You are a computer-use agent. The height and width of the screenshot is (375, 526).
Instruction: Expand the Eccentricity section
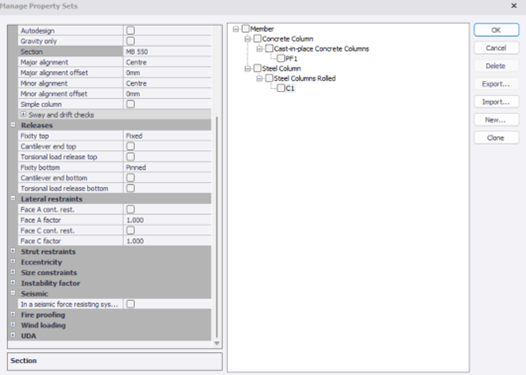(13, 262)
